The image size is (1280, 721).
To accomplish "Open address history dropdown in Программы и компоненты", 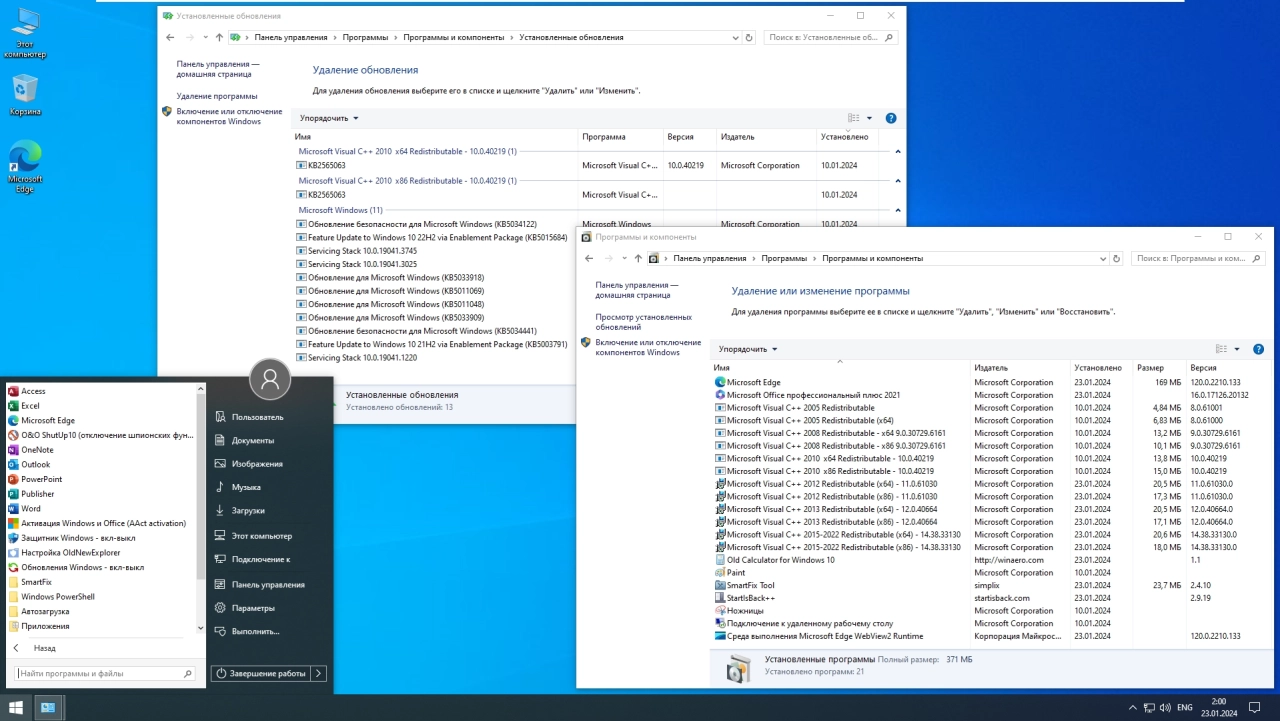I will click(x=1104, y=258).
